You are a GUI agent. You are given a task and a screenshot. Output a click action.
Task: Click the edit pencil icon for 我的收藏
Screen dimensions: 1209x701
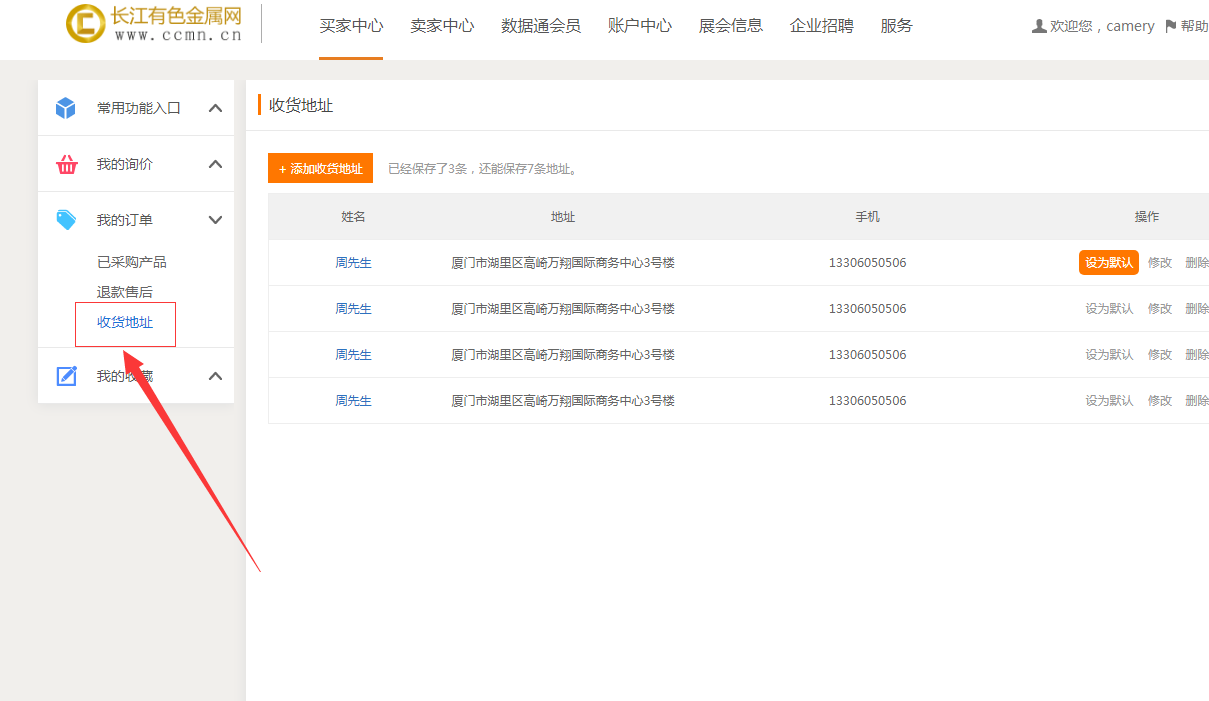click(67, 376)
